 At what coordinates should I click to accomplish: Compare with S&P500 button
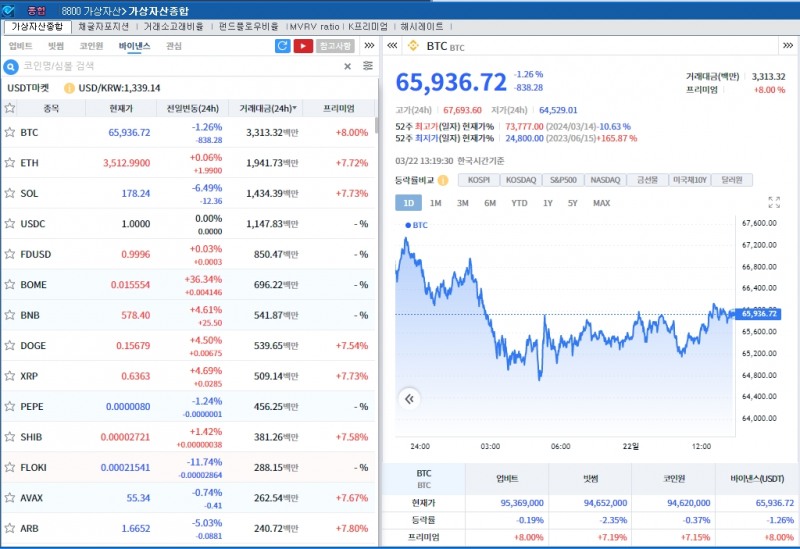pos(563,180)
